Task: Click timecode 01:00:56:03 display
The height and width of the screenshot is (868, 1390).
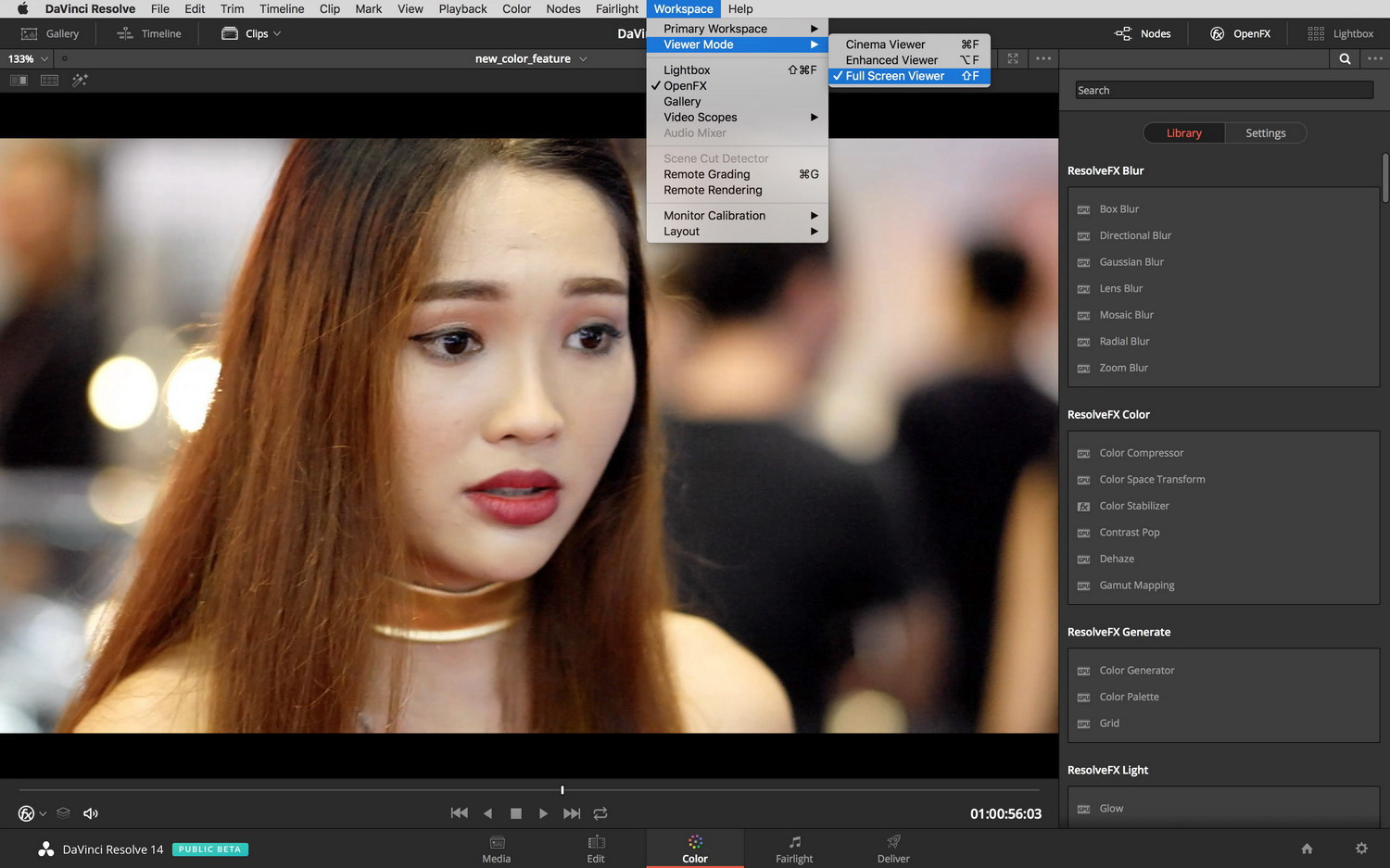Action: (x=1005, y=814)
